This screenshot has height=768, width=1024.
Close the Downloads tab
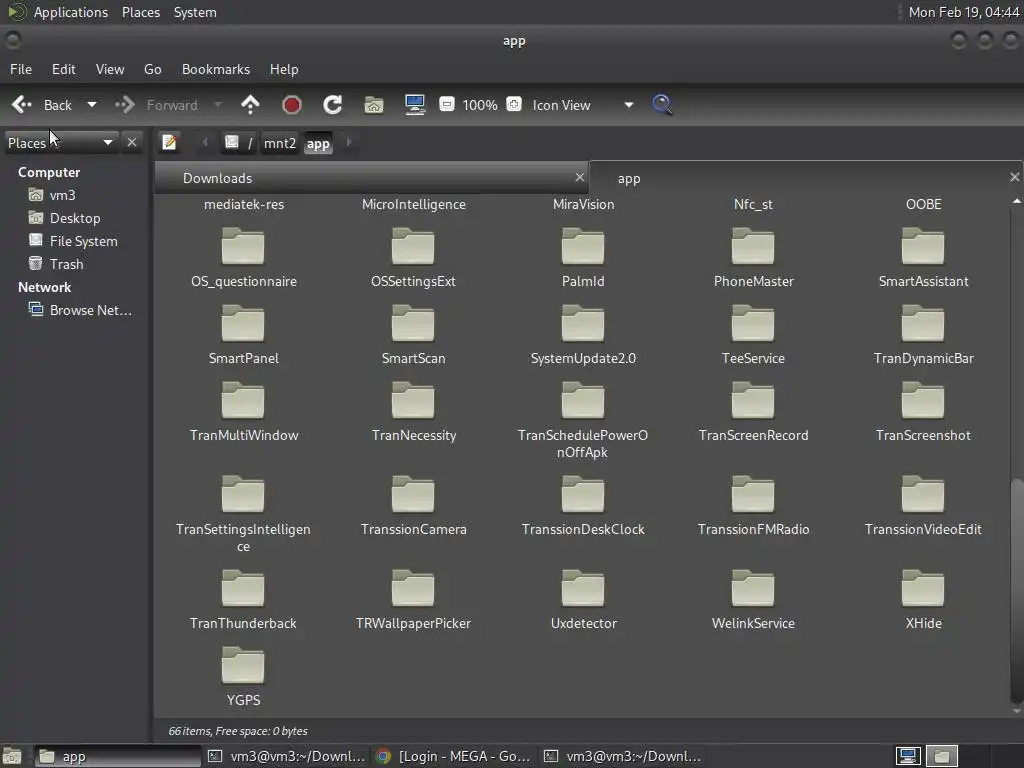[x=579, y=177]
